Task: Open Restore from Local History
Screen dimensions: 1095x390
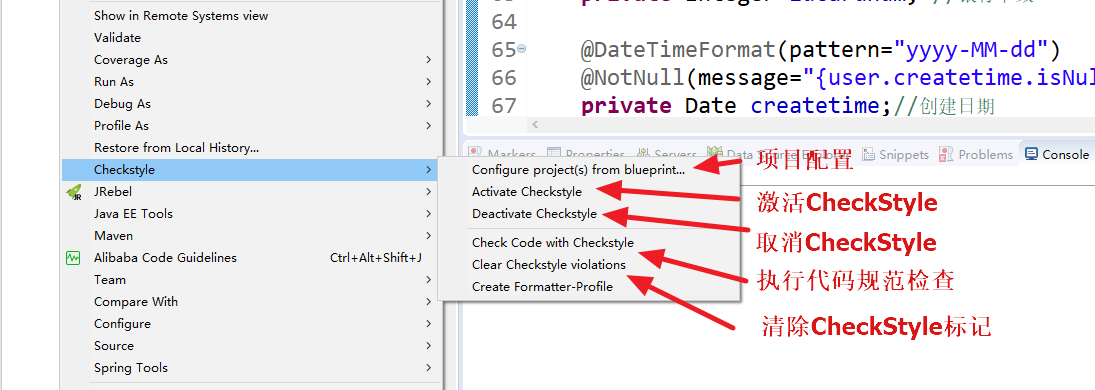Action: [x=177, y=148]
